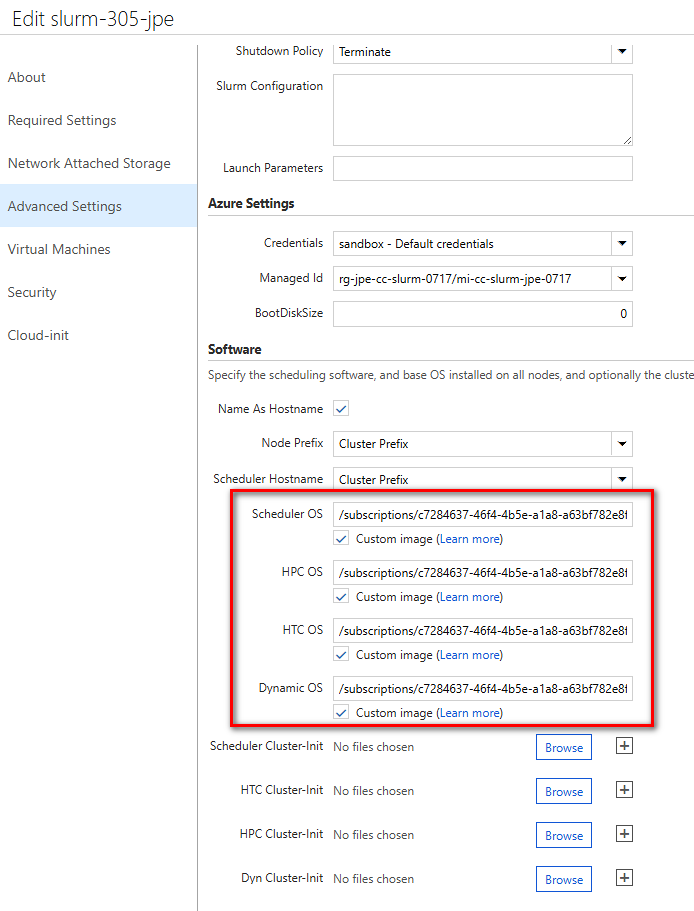Uncheck Custom image under Scheduler OS
The width and height of the screenshot is (694, 911).
341,539
